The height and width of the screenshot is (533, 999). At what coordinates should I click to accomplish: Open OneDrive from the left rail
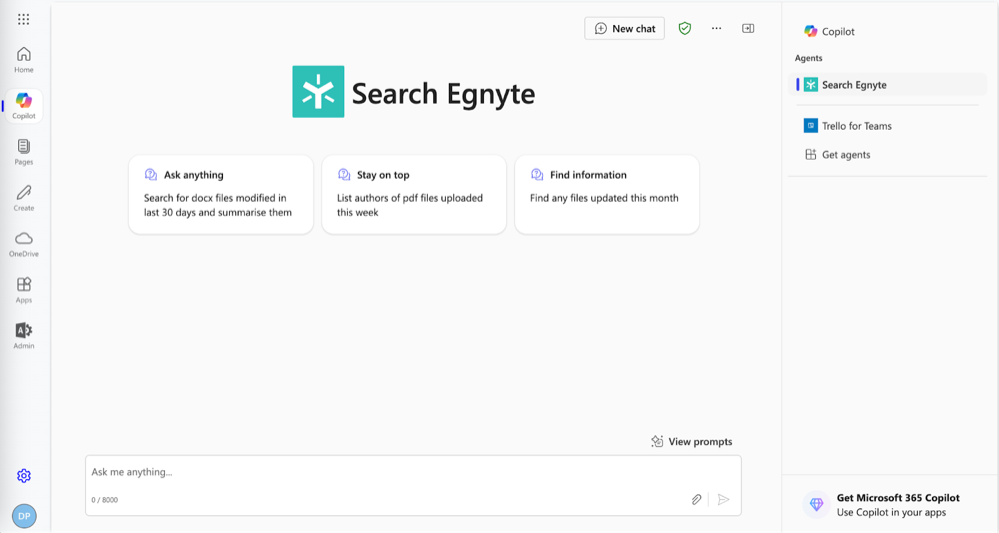coord(24,245)
